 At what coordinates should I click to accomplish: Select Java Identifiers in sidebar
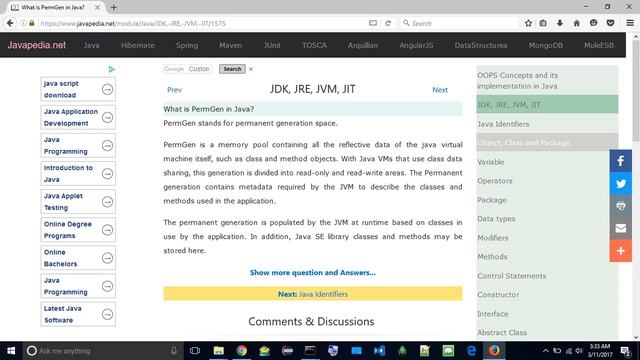[x=547, y=124]
